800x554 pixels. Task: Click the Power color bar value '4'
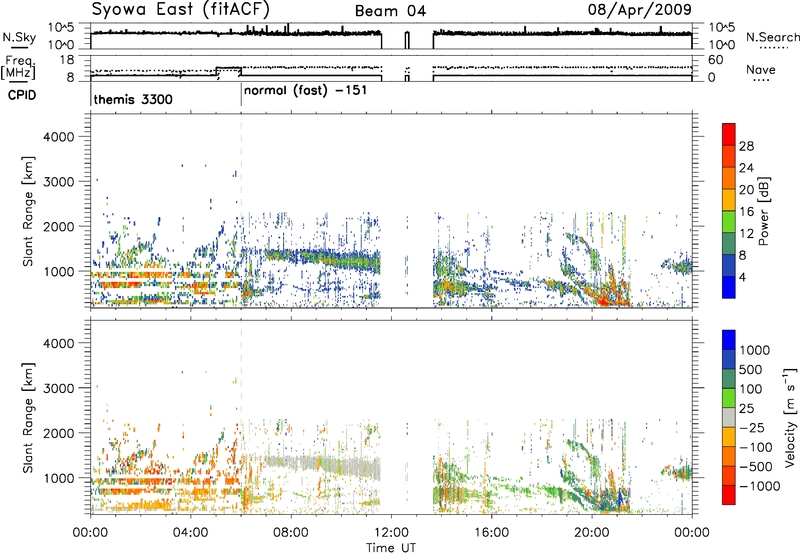click(x=742, y=278)
